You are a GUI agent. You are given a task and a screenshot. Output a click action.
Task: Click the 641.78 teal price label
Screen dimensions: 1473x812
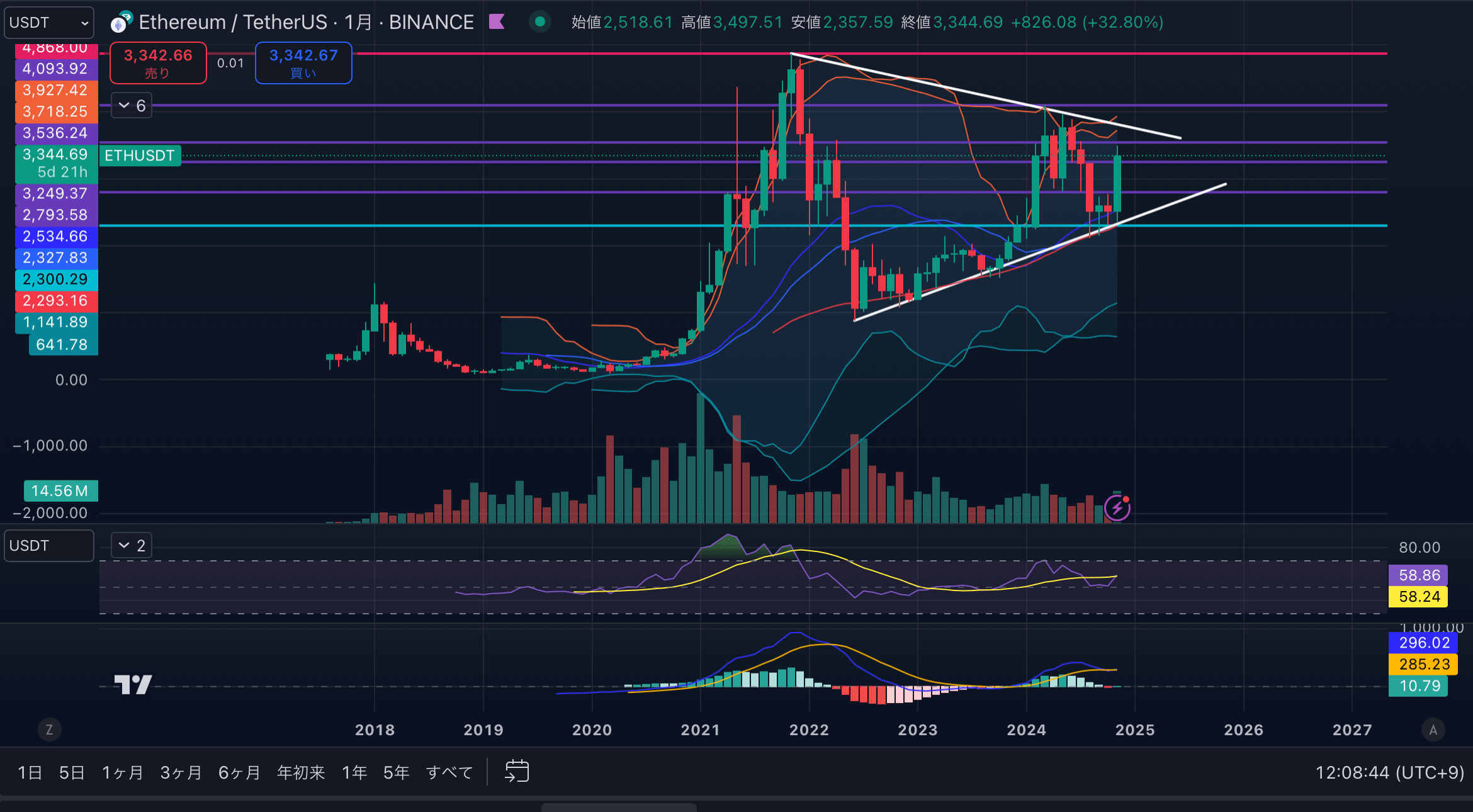[x=63, y=344]
